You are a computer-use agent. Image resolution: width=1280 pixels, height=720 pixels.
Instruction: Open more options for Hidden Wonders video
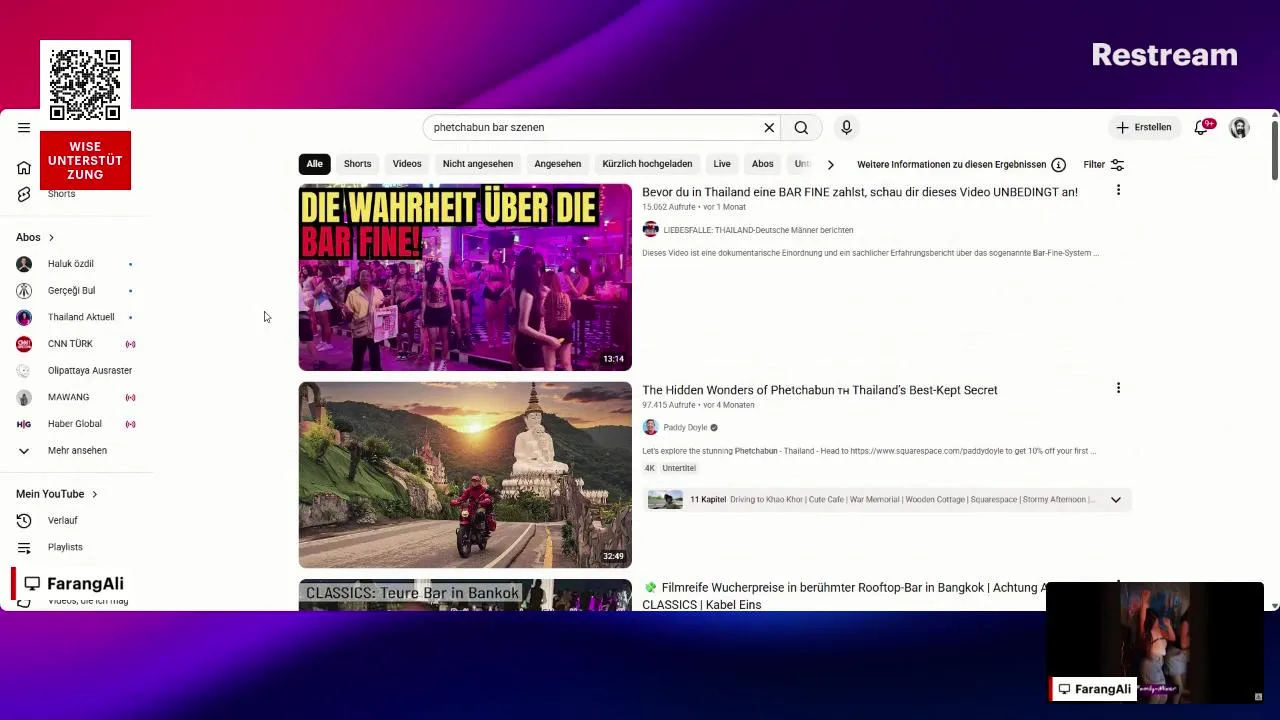click(1118, 388)
